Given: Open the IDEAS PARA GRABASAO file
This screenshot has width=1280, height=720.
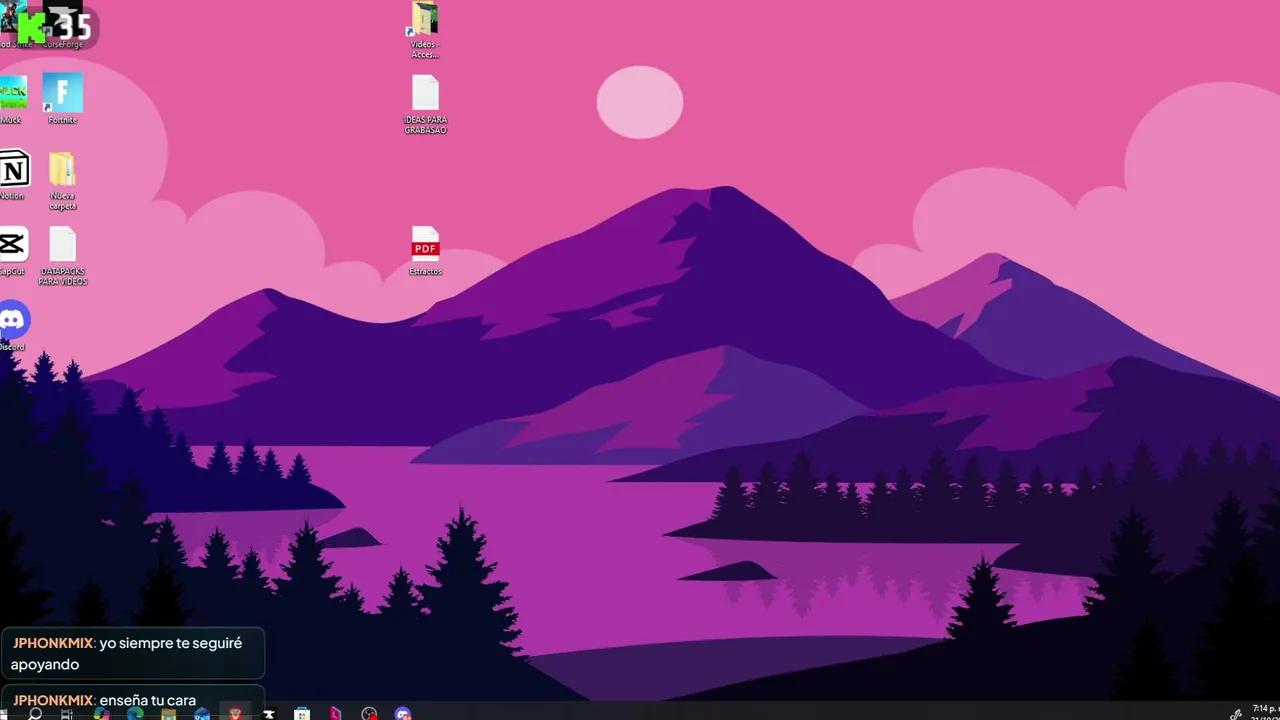Looking at the screenshot, I should click(x=425, y=104).
